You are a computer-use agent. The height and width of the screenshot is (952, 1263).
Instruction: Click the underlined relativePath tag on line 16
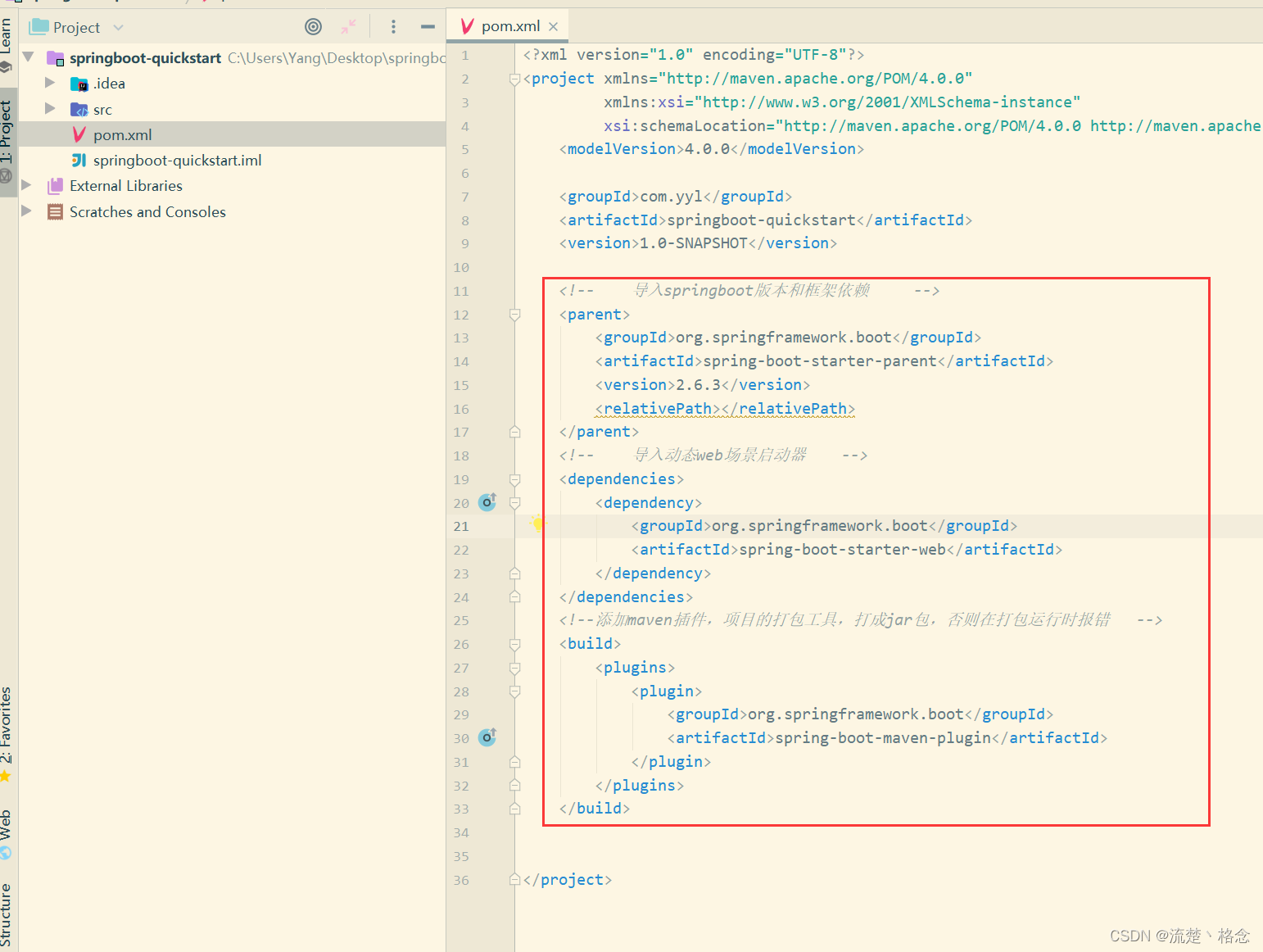coord(725,409)
